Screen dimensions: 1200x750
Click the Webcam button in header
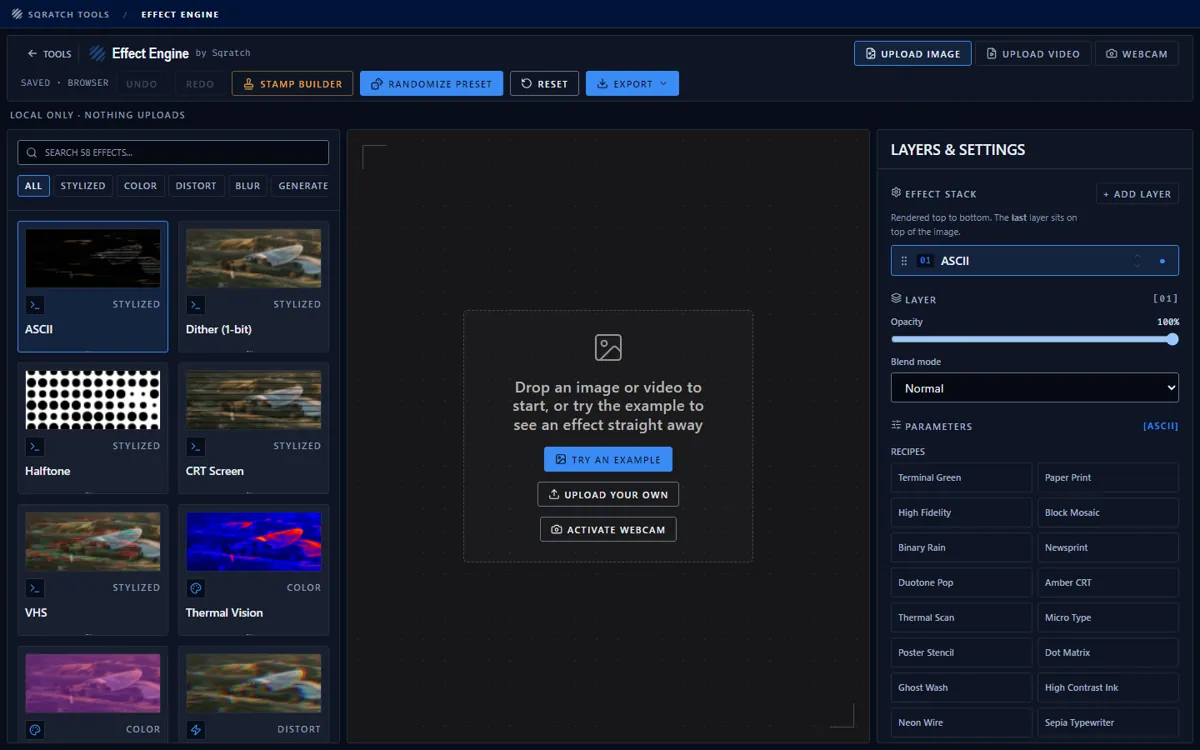point(1137,54)
